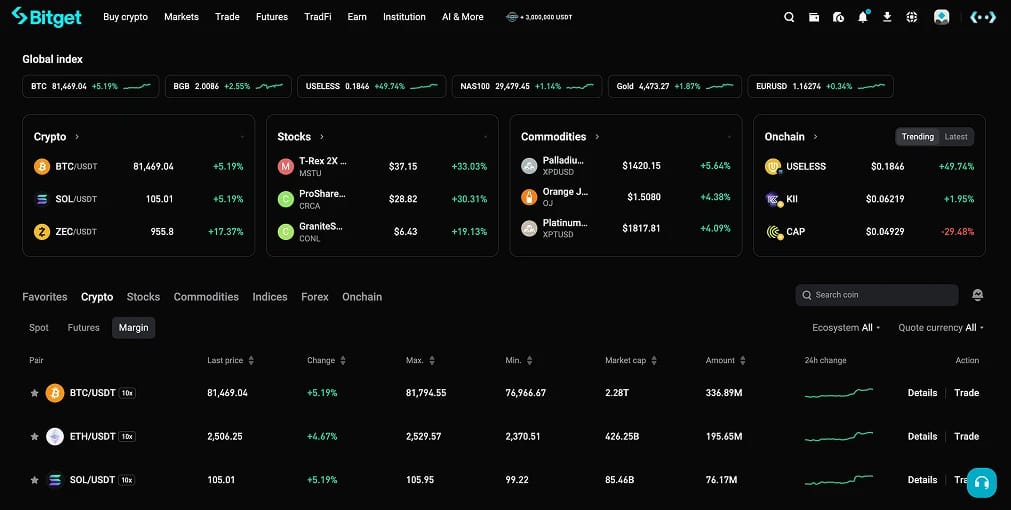Sort table by Max. column
Screen dimensions: 1011x510
420,360
